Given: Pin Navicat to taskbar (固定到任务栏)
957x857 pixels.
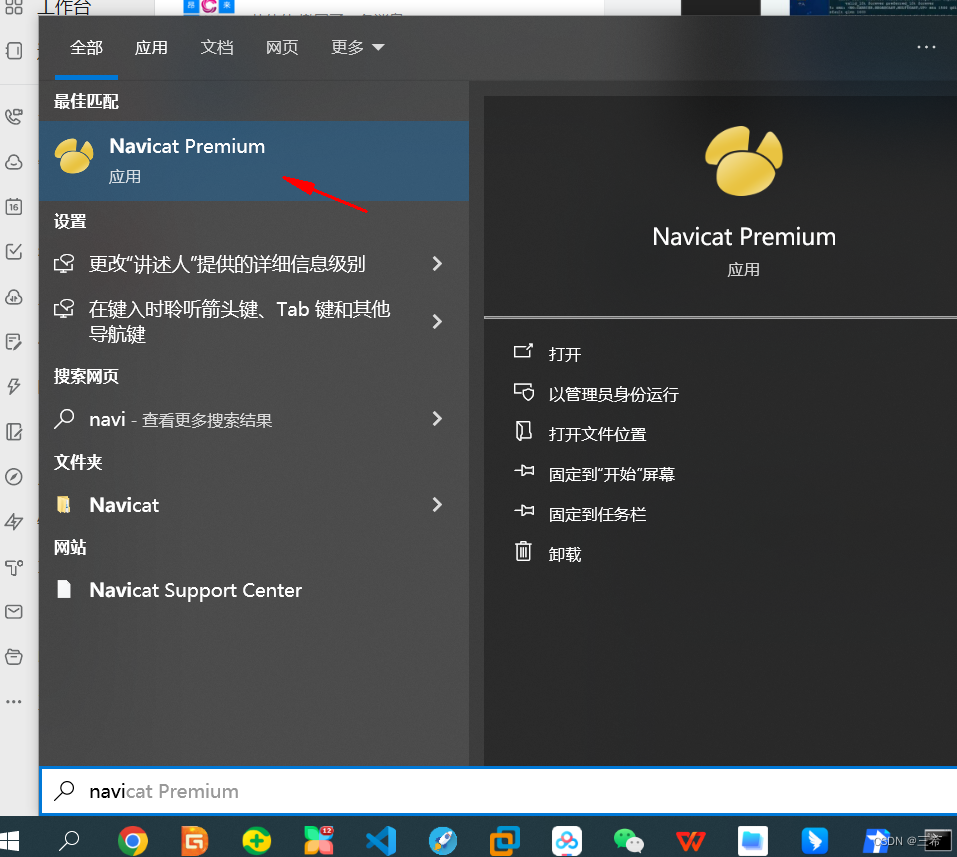Looking at the screenshot, I should point(597,514).
